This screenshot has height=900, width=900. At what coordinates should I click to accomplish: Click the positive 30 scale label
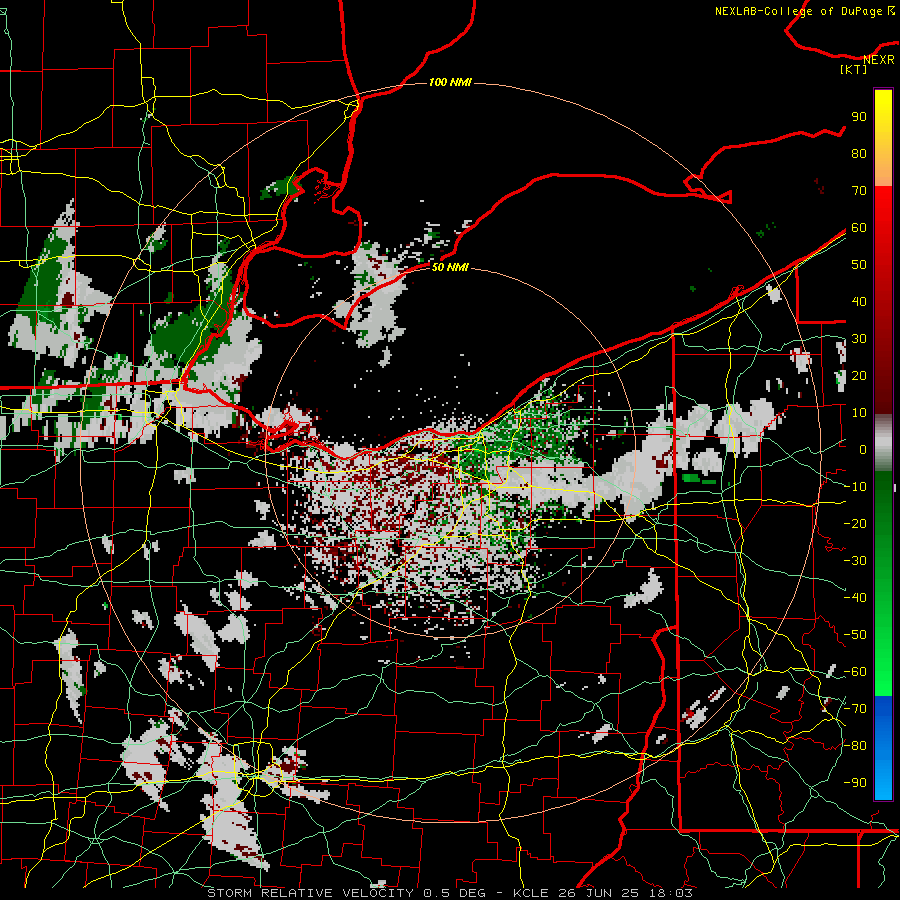pyautogui.click(x=859, y=338)
